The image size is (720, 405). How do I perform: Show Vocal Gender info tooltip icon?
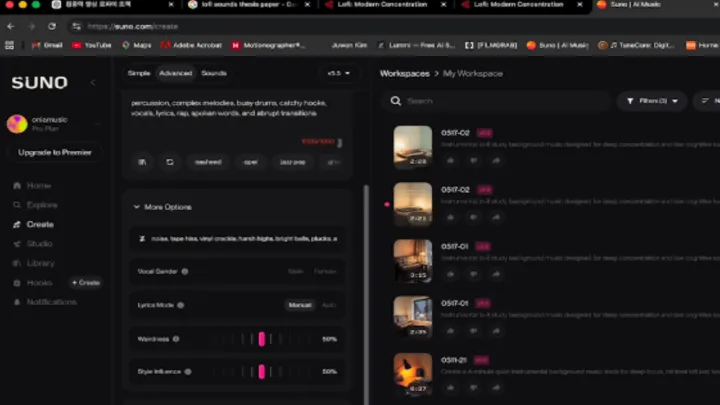coord(185,271)
